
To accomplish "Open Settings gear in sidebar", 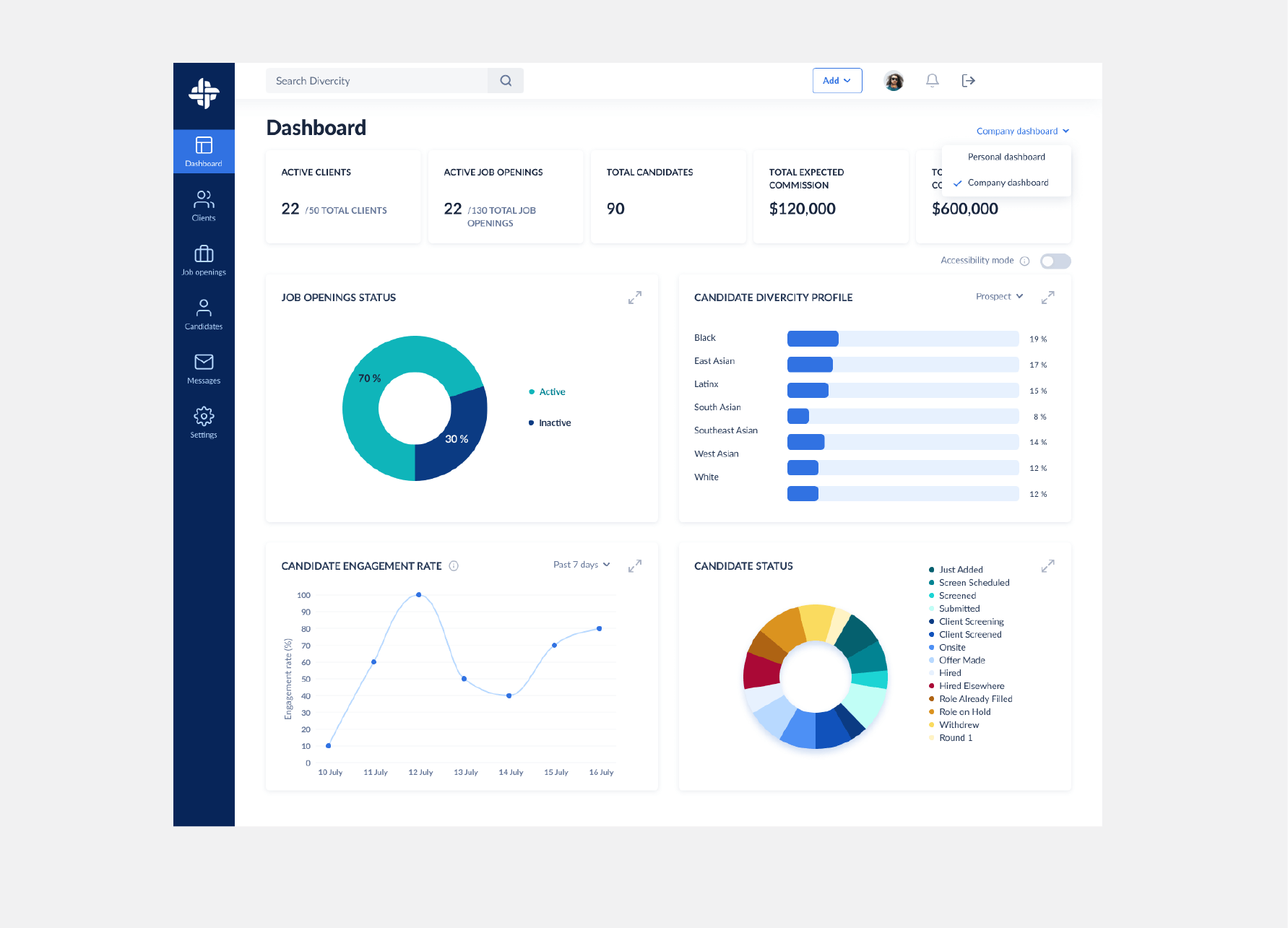I will (204, 422).
